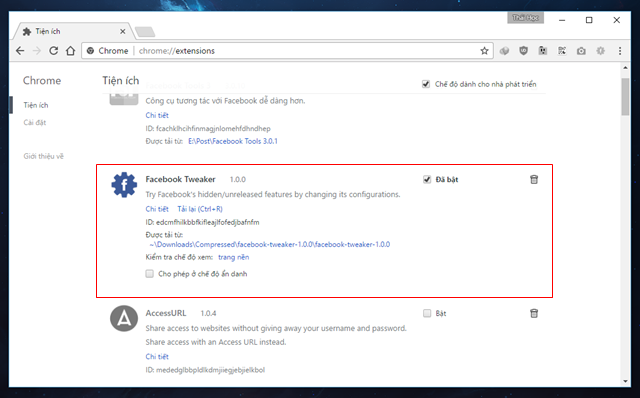The image size is (640, 398).
Task: Open the home page icon
Action: 71,51
